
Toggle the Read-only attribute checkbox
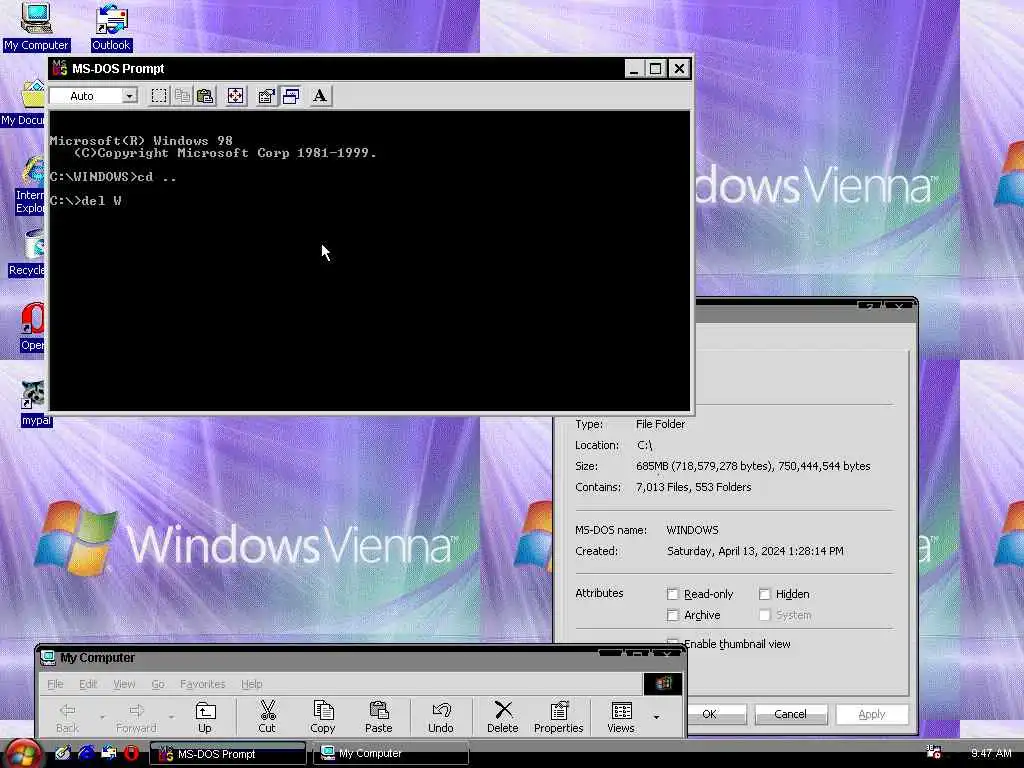click(x=673, y=594)
